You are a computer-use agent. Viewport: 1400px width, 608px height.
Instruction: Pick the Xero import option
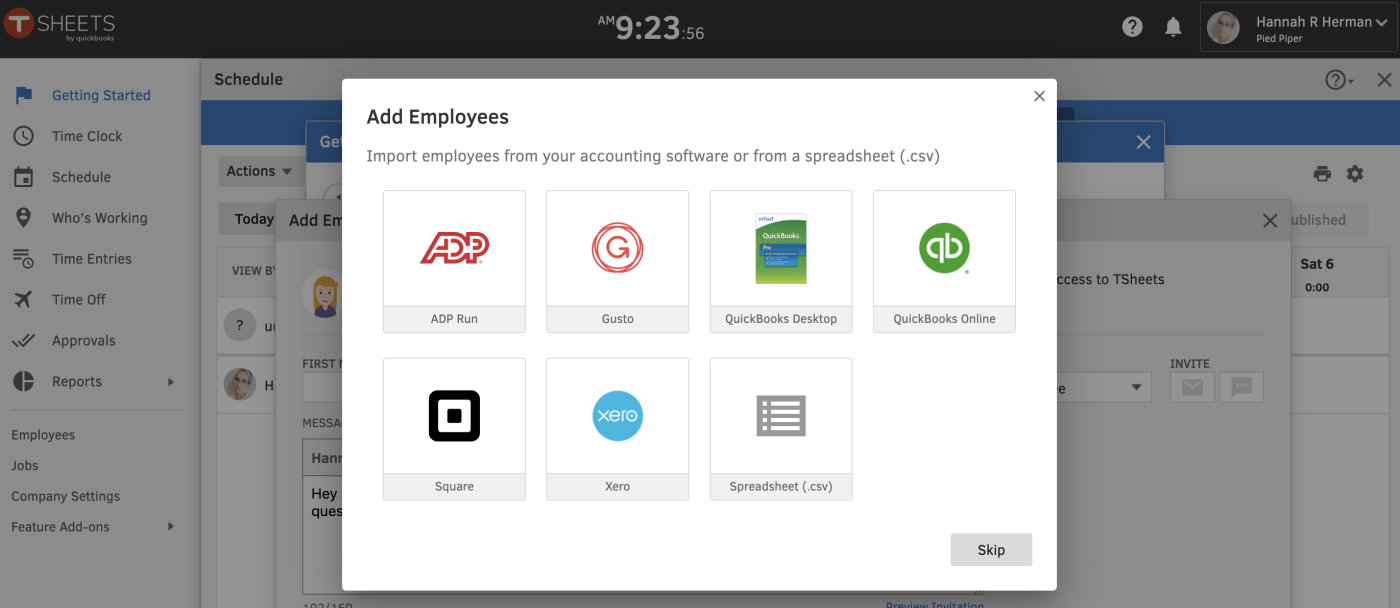617,429
